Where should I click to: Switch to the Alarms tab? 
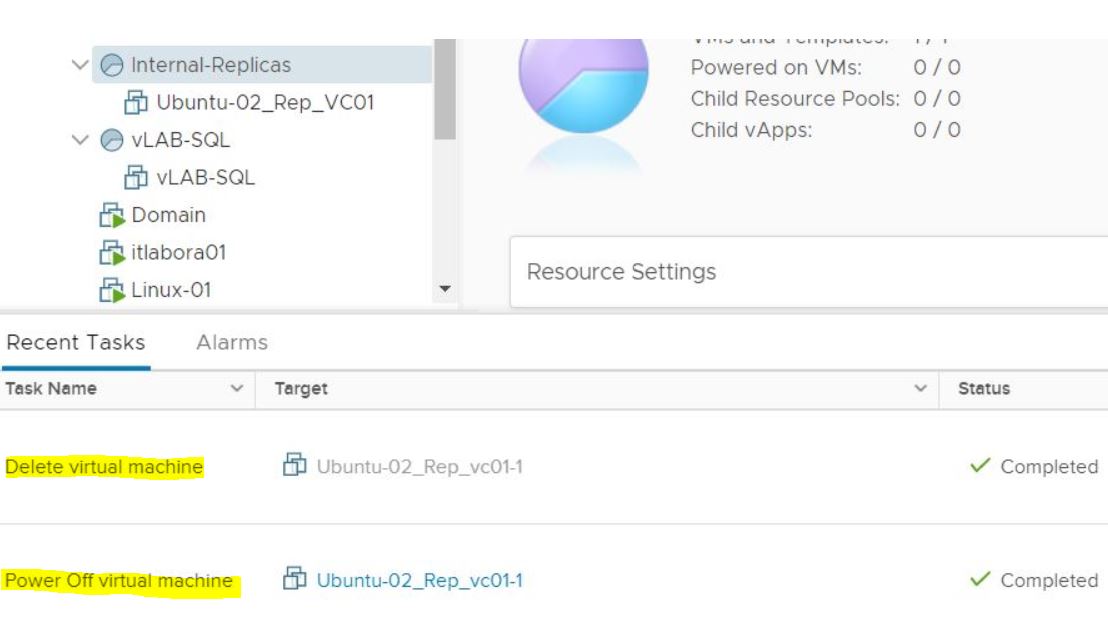[x=232, y=342]
